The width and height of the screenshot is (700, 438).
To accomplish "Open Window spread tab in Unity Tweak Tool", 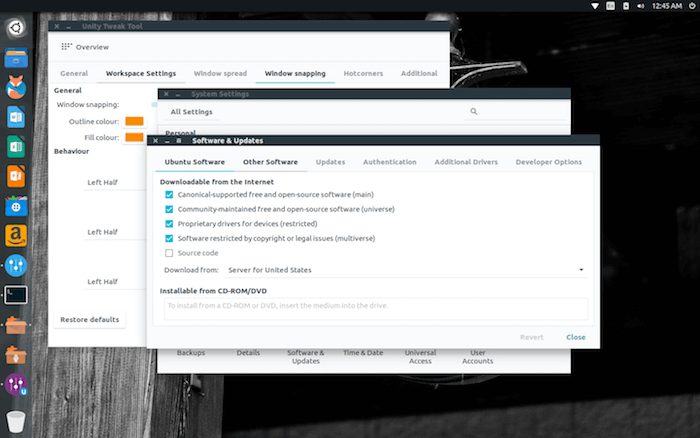I will [x=220, y=74].
